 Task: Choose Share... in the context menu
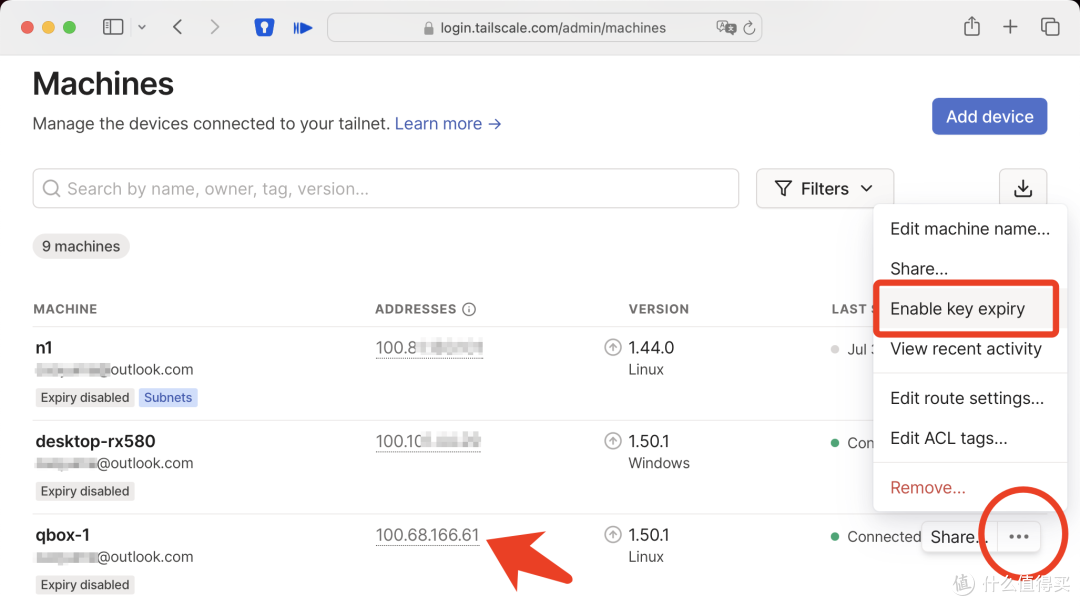(970, 269)
